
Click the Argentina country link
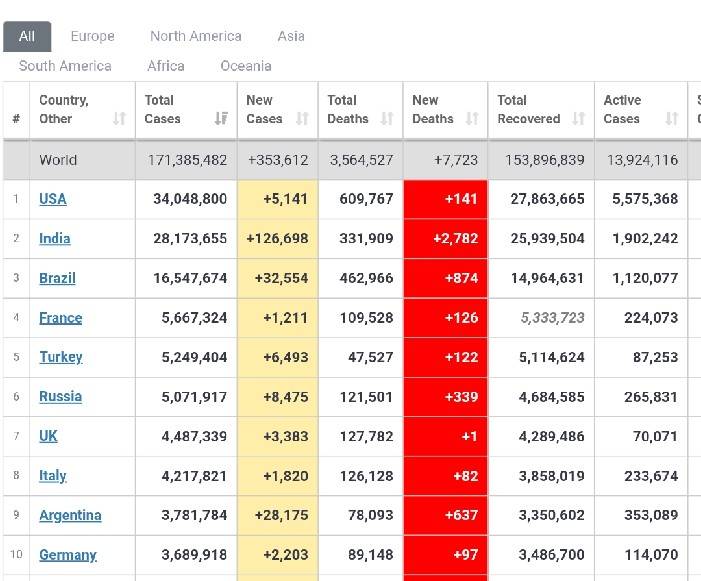click(70, 515)
